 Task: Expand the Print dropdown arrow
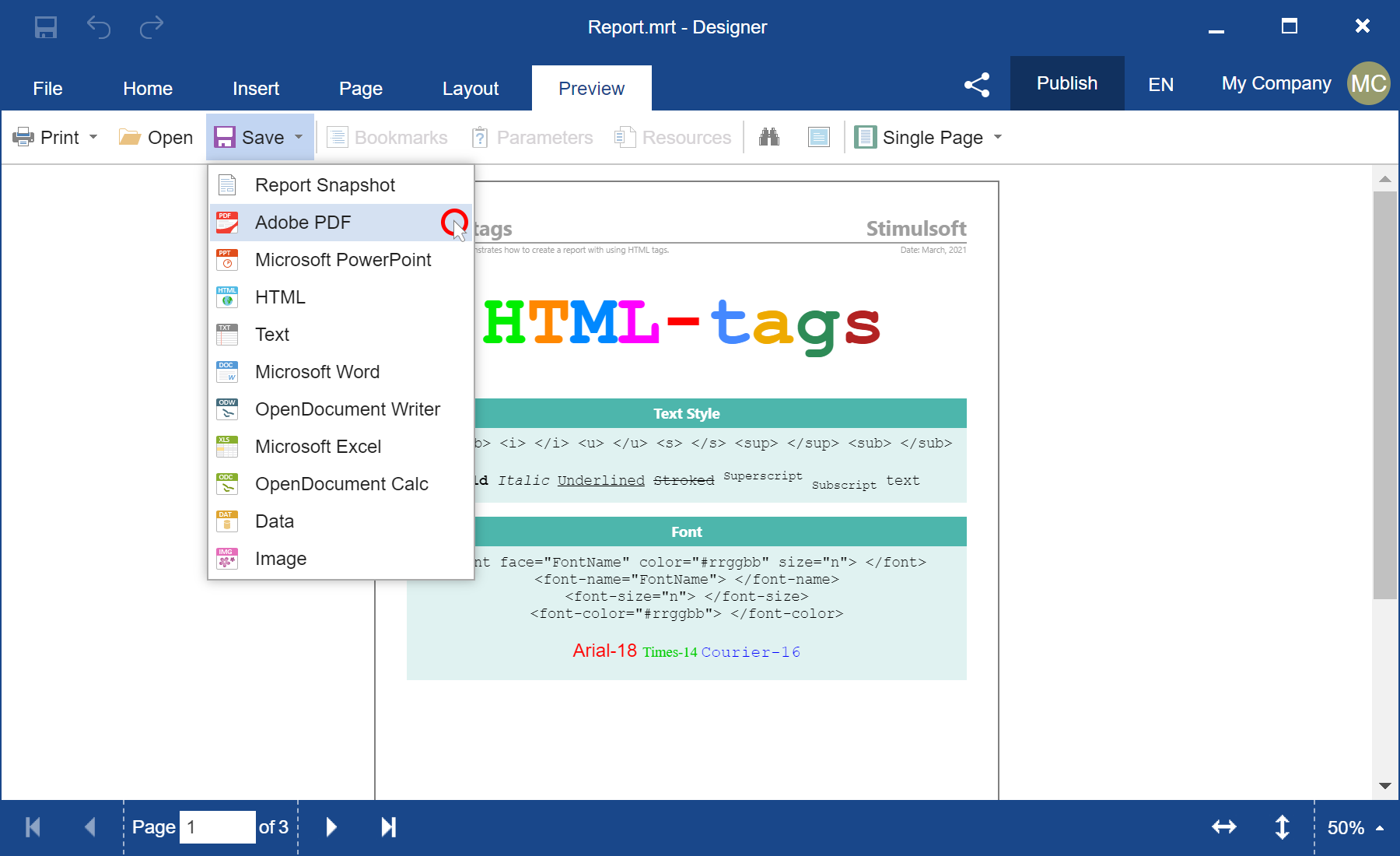[x=93, y=137]
